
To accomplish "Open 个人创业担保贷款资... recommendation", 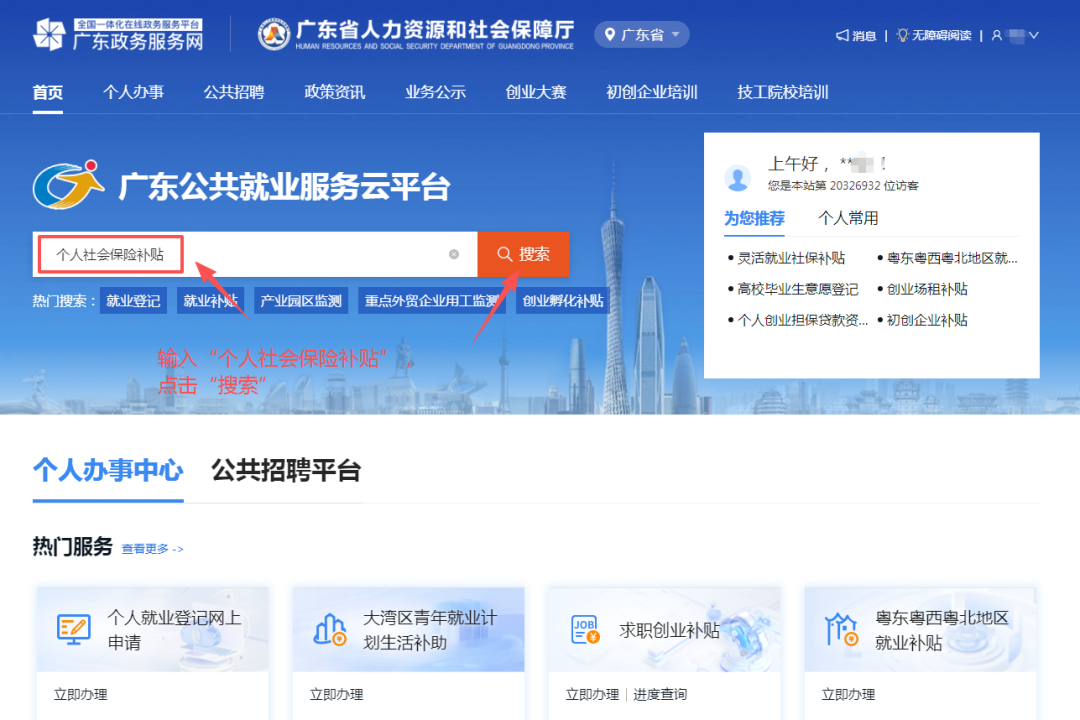I will [x=802, y=320].
